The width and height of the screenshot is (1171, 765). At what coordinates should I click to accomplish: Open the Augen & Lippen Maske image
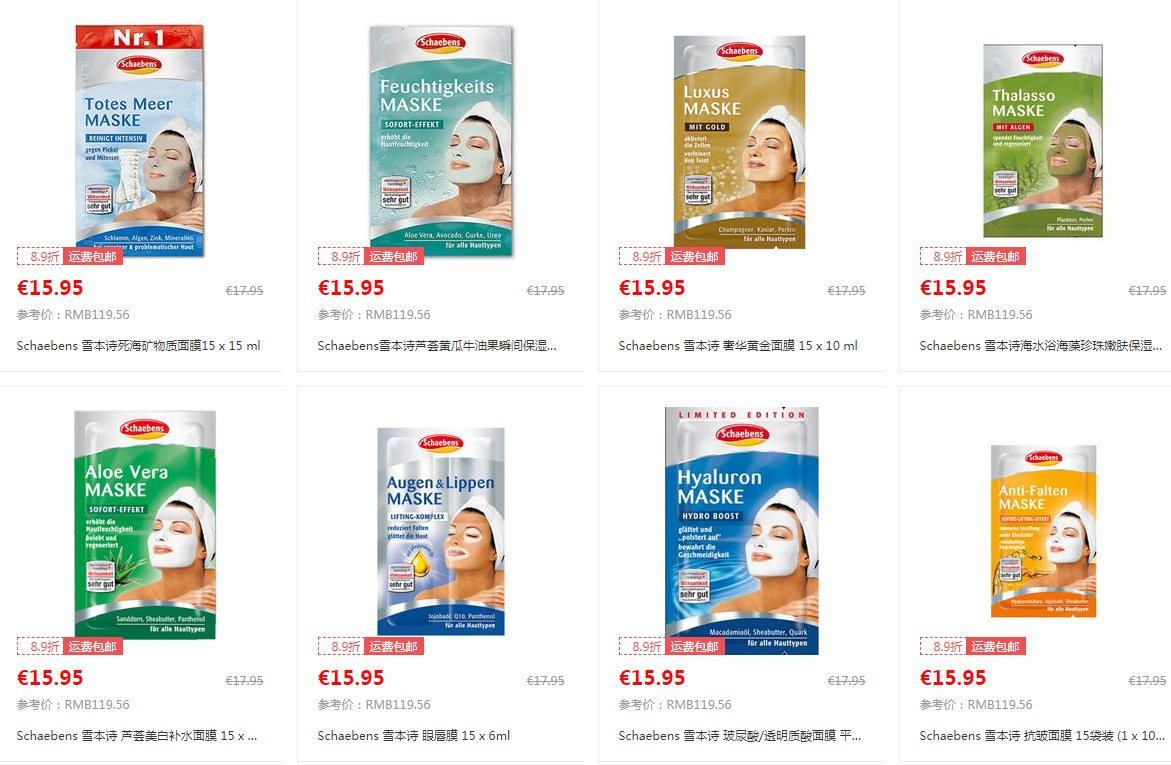click(441, 531)
